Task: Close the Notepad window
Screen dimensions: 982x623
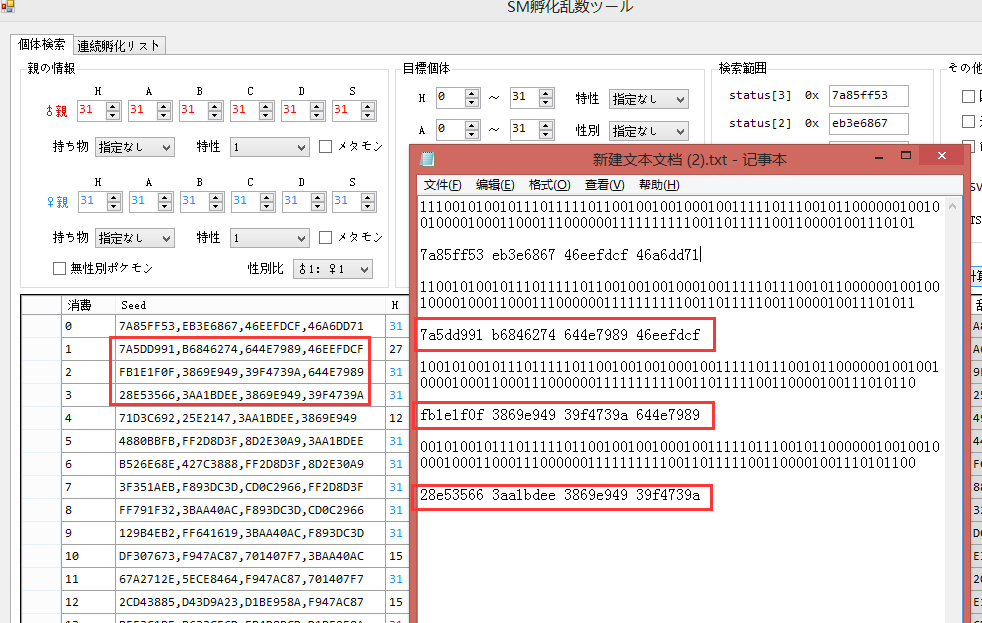Action: click(941, 158)
